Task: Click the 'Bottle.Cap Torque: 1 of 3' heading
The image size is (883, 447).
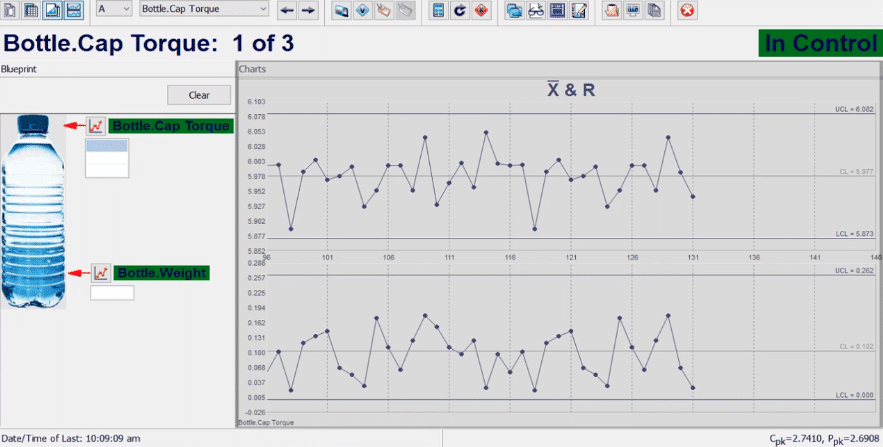Action: click(x=149, y=43)
